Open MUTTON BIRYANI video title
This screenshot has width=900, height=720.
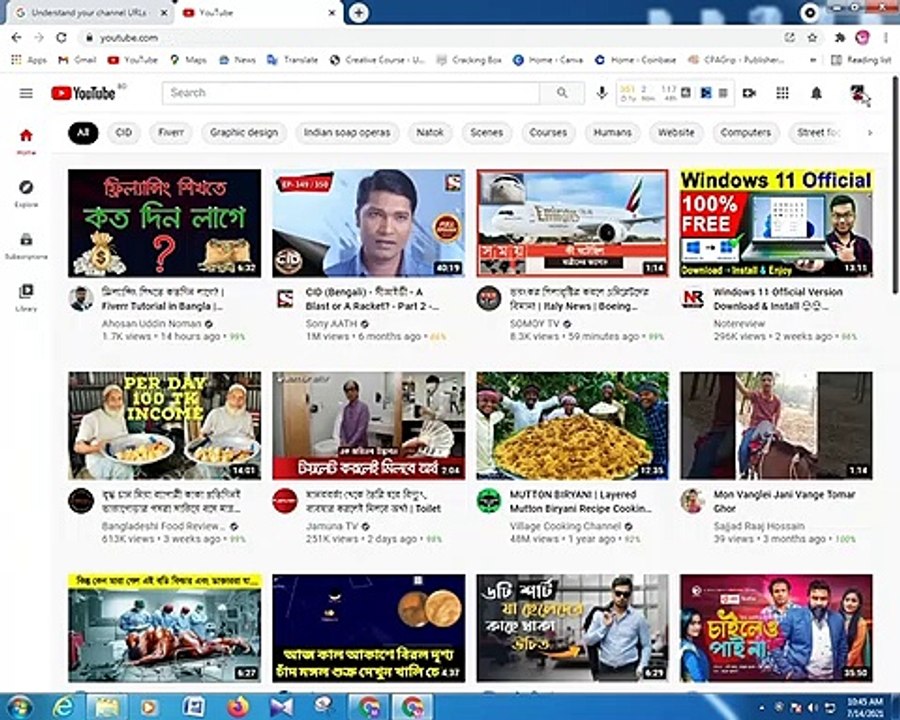pos(580,501)
